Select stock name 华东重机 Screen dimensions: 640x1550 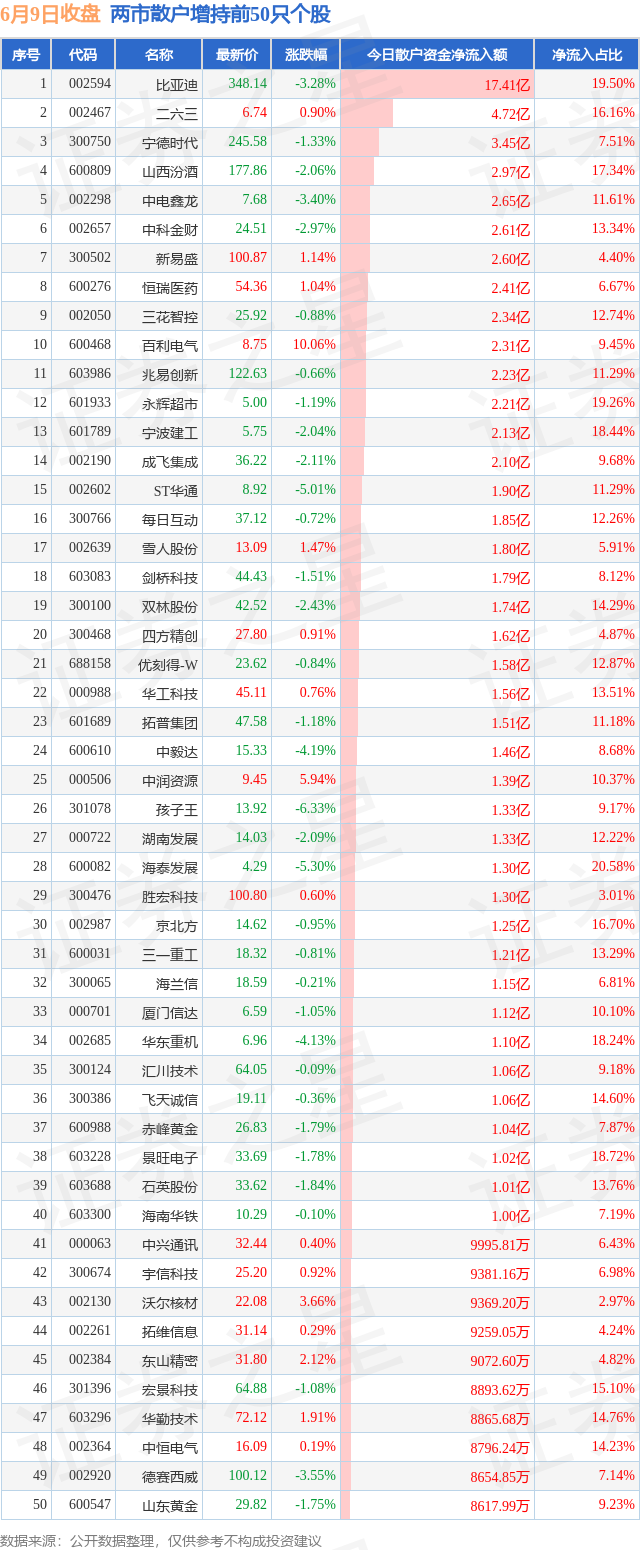click(170, 1042)
